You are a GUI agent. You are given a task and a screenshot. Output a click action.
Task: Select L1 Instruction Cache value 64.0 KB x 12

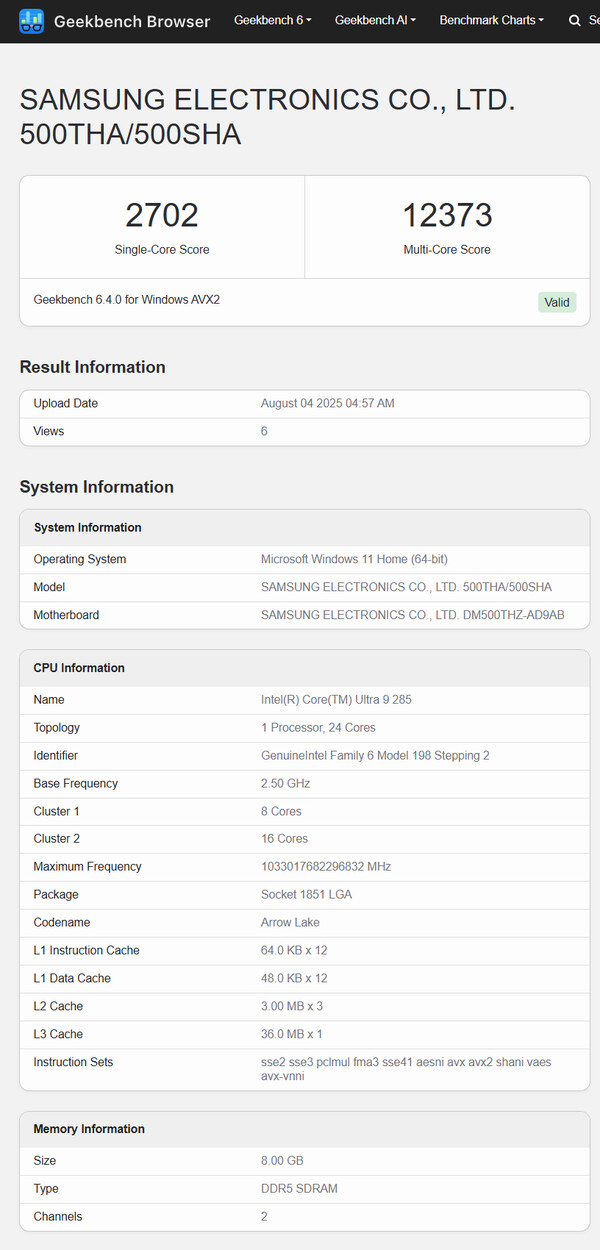(x=294, y=951)
